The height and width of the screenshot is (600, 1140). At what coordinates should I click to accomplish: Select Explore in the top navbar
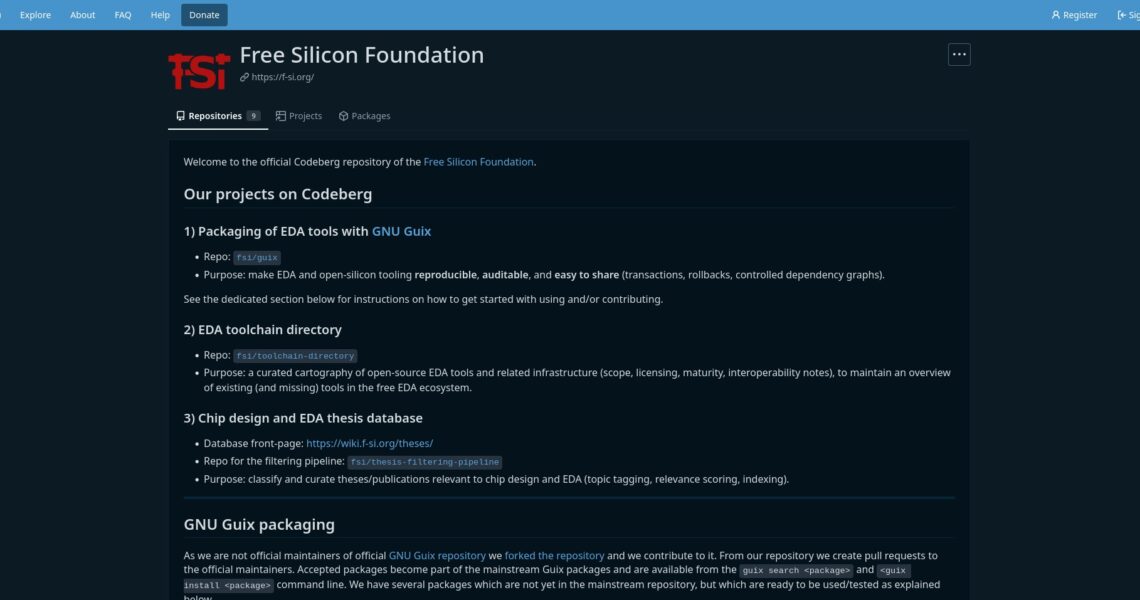click(x=35, y=15)
